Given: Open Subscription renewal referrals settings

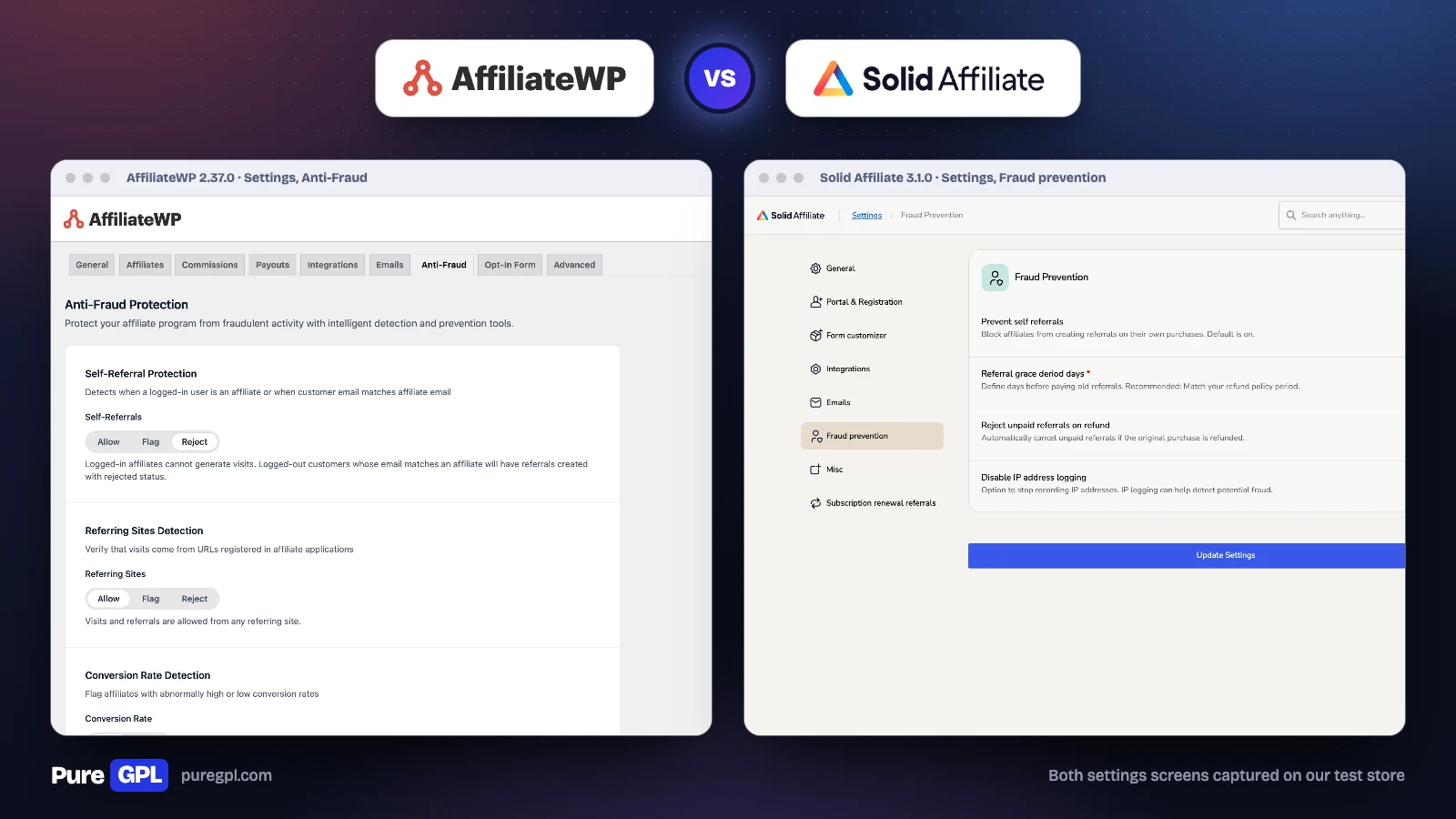Looking at the screenshot, I should pyautogui.click(x=872, y=503).
